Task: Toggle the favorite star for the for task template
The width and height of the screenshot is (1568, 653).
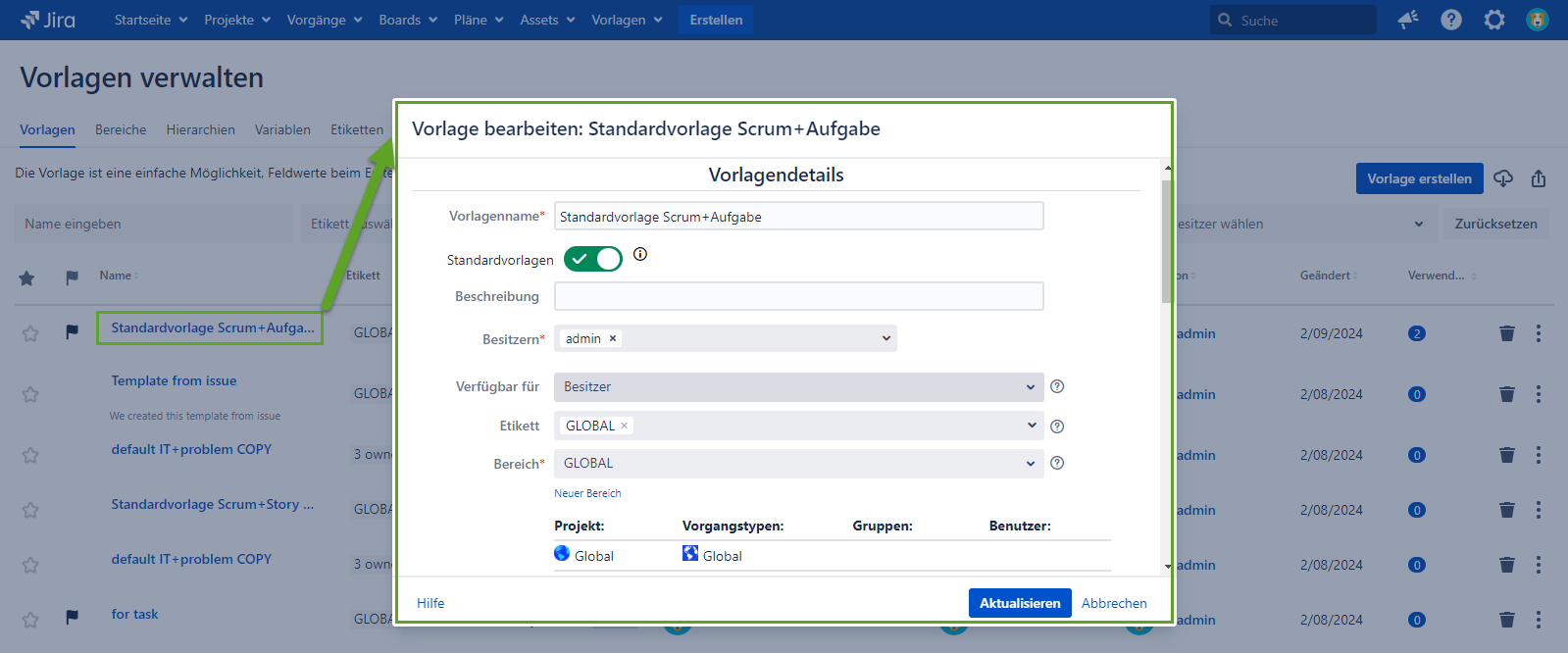Action: pos(30,620)
